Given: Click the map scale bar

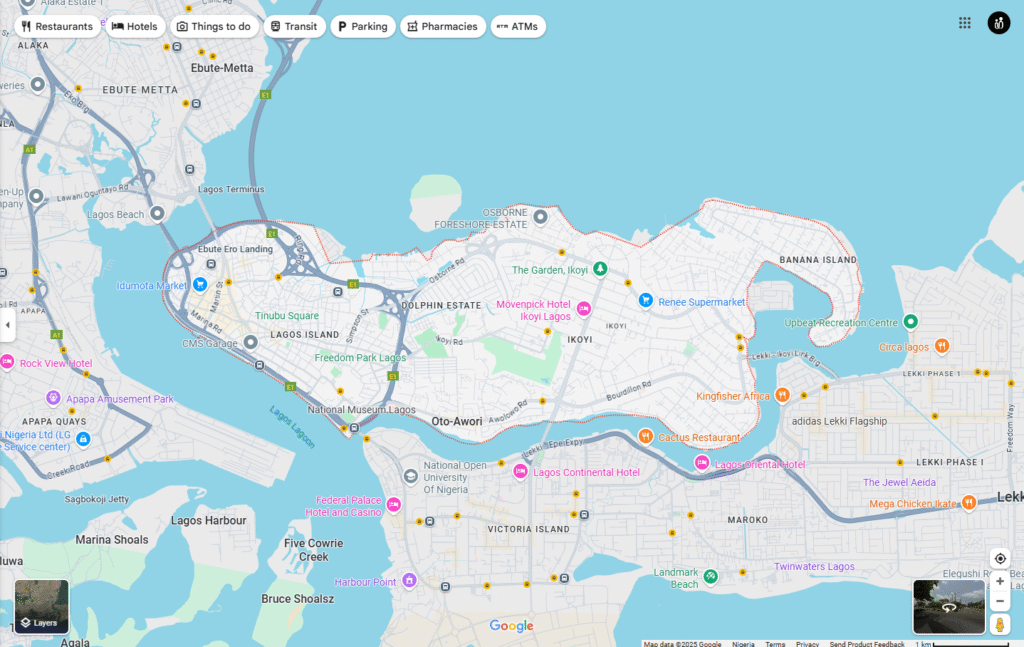Looking at the screenshot, I should pyautogui.click(x=963, y=644).
